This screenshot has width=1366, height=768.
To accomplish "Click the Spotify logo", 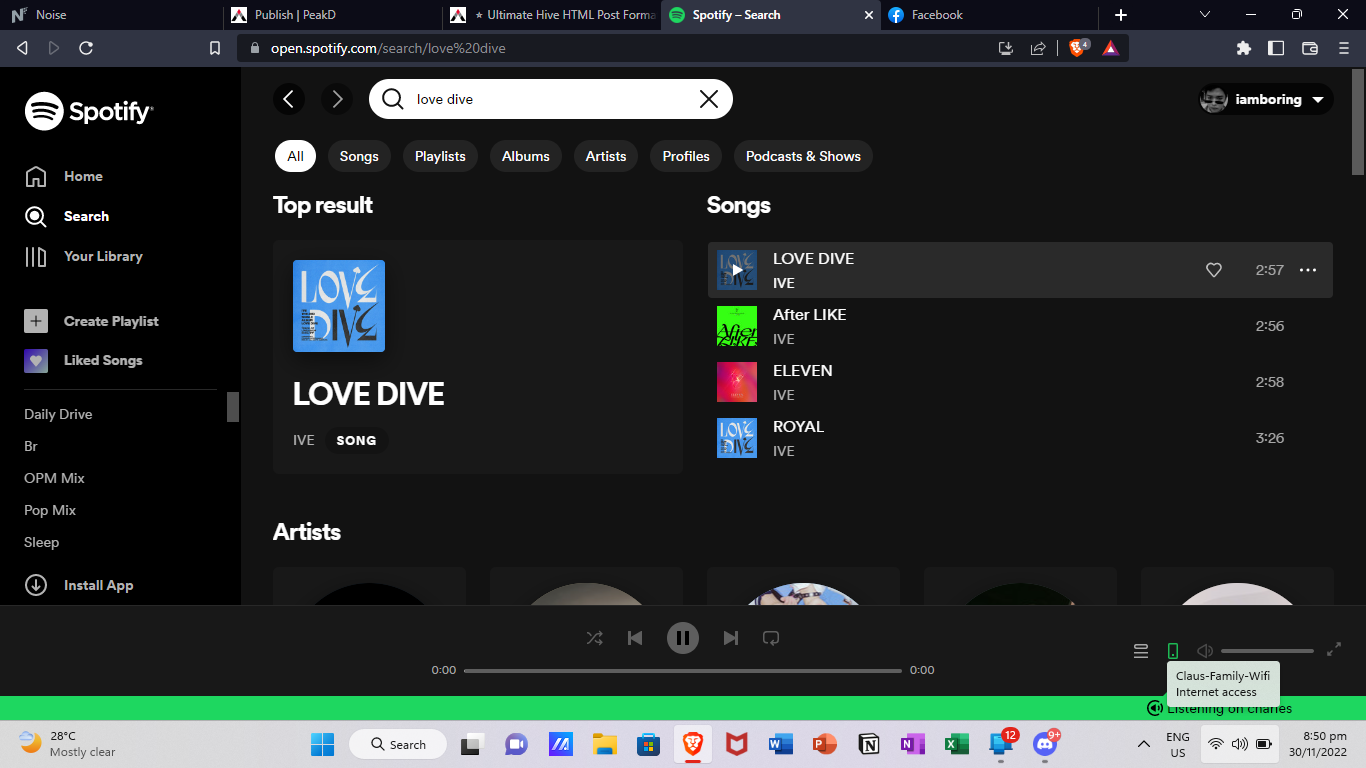I will coord(89,111).
